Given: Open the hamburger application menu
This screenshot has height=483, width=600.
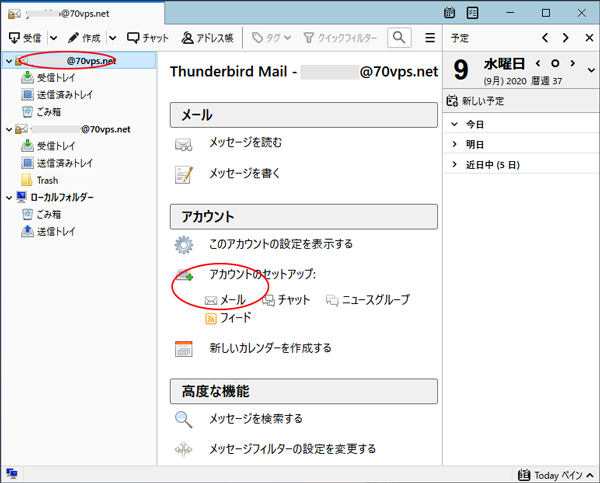Looking at the screenshot, I should coord(430,38).
